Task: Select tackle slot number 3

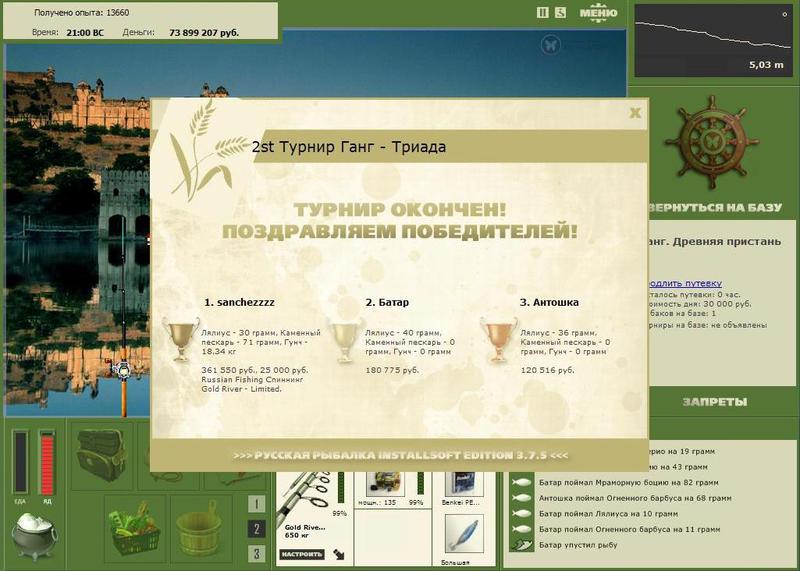Action: (256, 553)
